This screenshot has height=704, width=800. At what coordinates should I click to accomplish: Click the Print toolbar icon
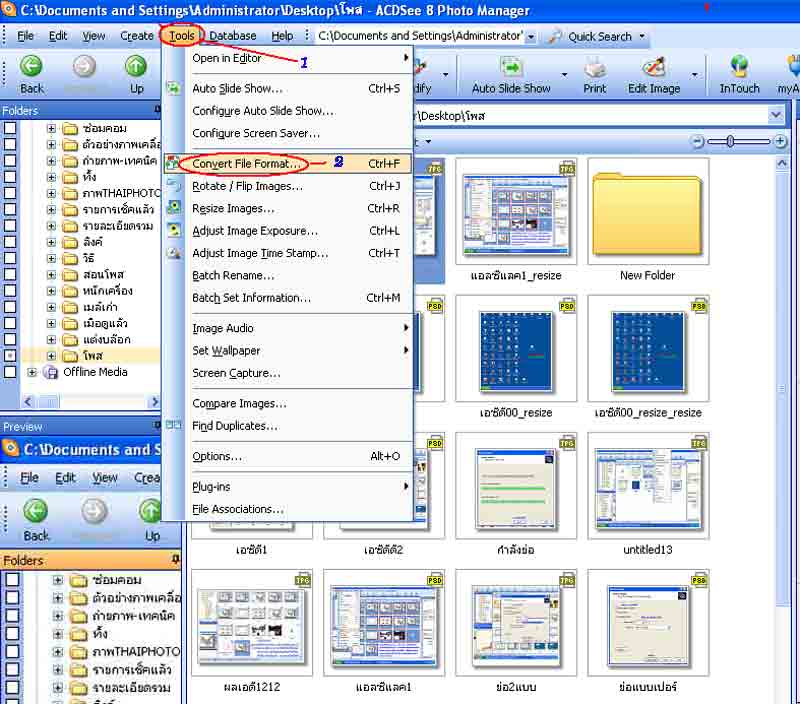[x=595, y=67]
